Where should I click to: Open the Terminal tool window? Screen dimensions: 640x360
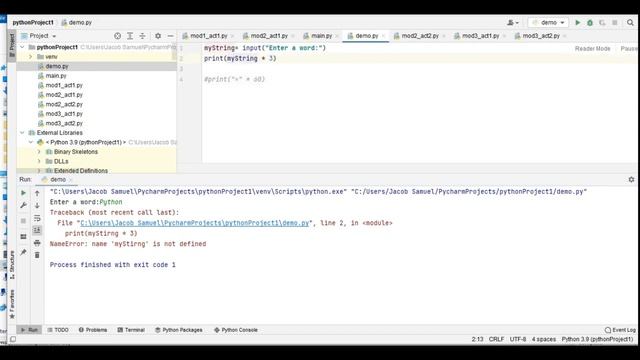click(x=131, y=330)
